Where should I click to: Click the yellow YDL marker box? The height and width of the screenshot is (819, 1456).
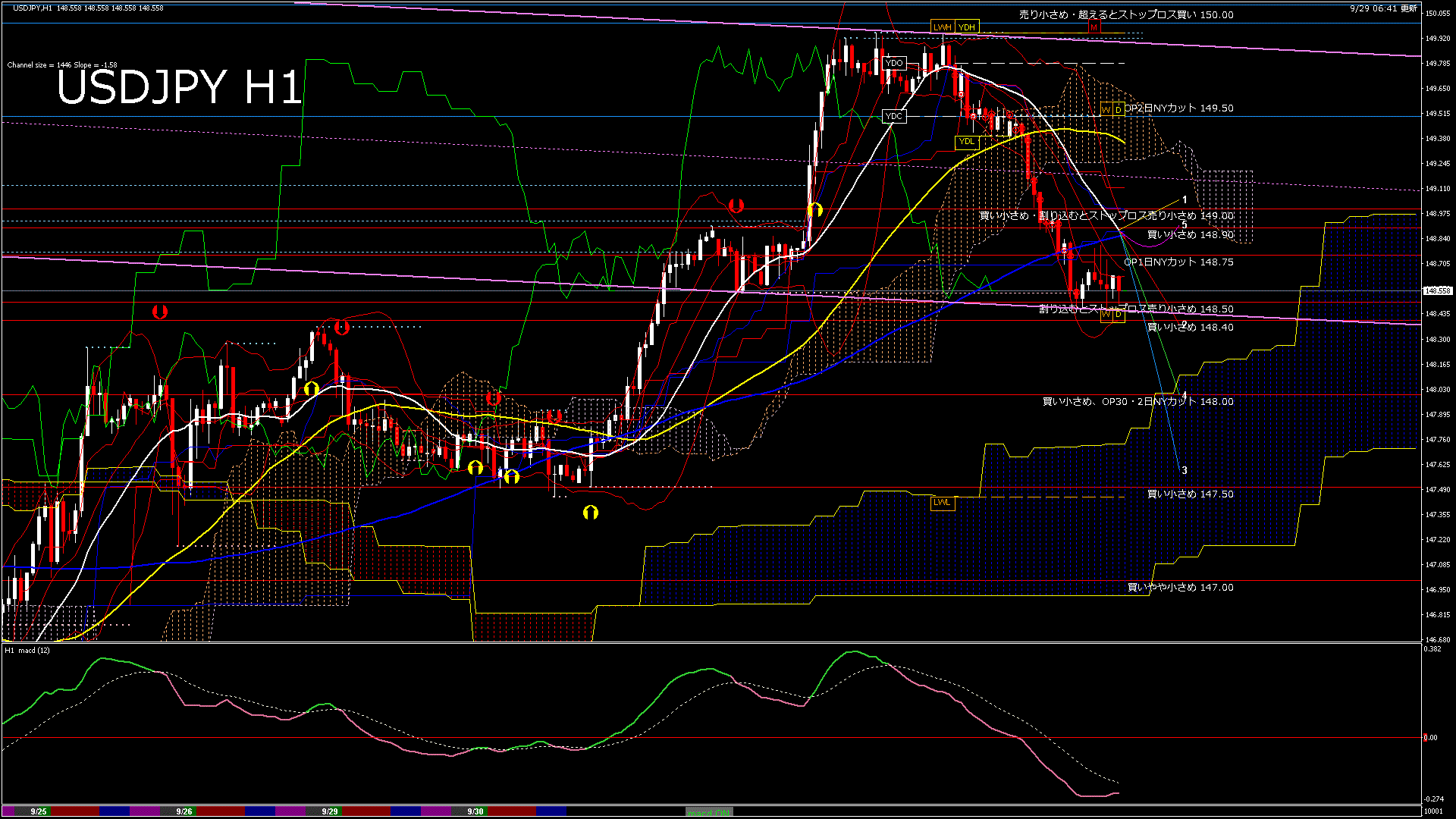pyautogui.click(x=966, y=141)
